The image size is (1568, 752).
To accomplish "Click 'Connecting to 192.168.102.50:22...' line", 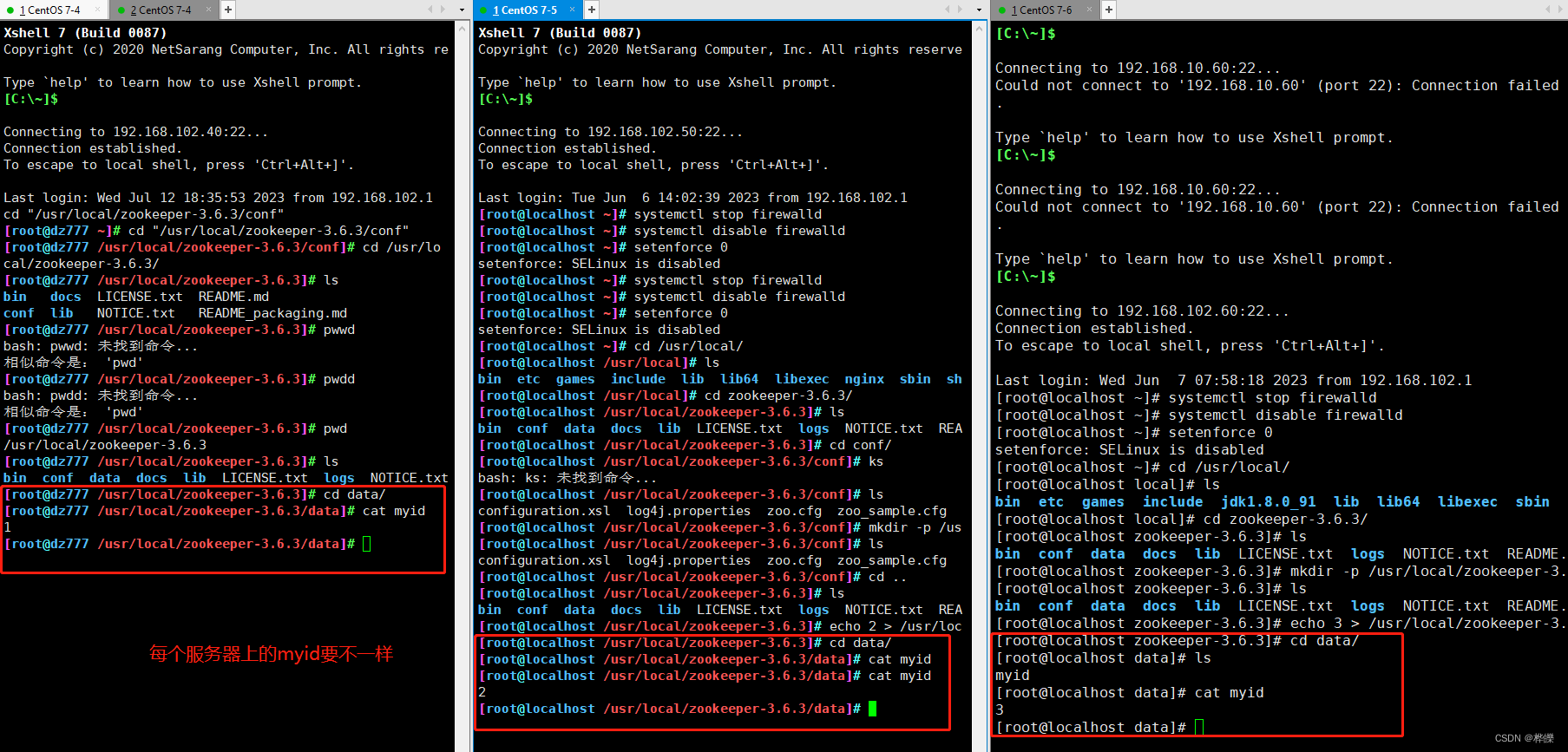I will click(610, 132).
